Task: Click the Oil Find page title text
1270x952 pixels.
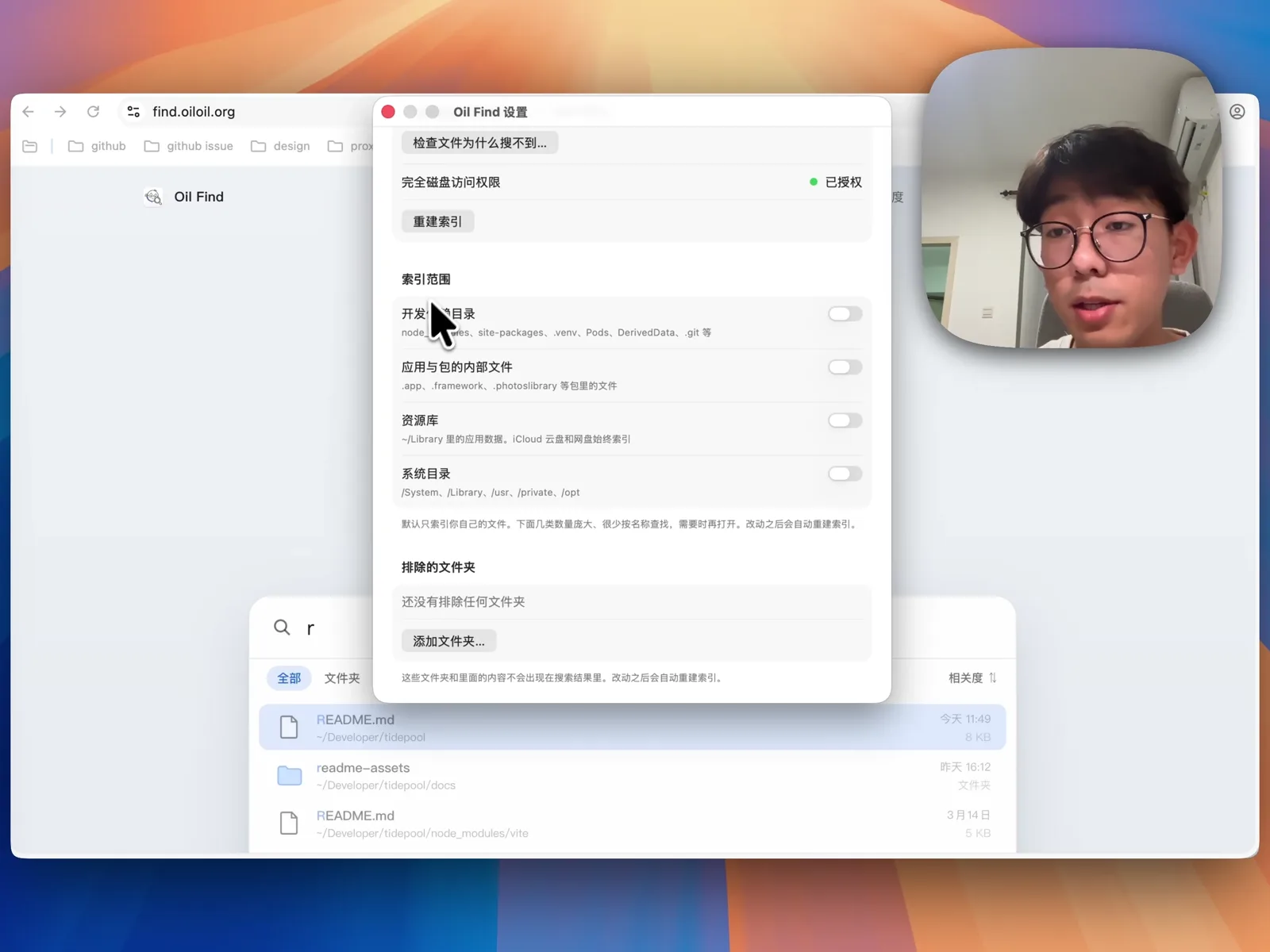Action: pos(199,197)
